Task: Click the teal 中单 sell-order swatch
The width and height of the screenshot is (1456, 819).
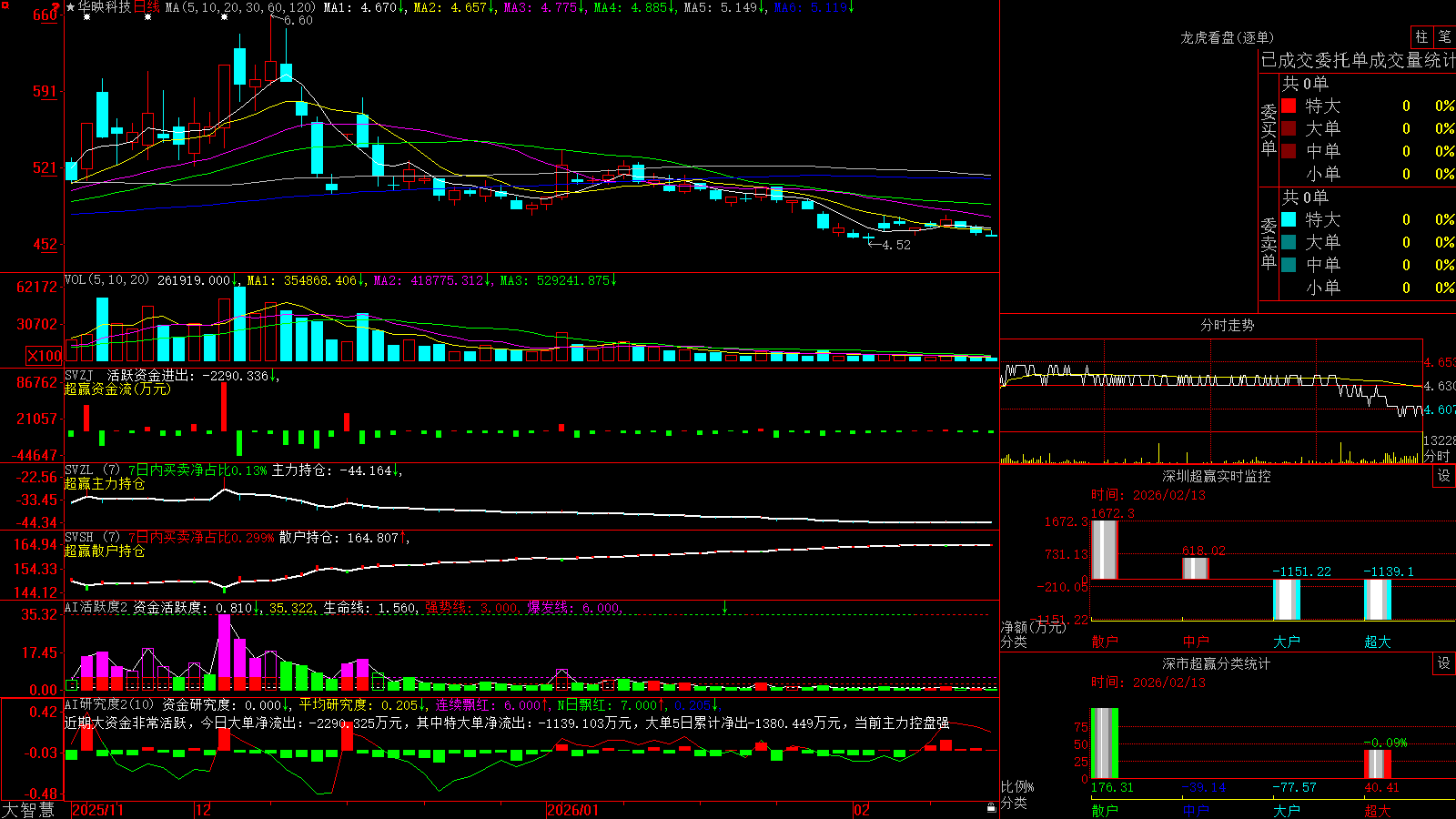Action: 1289,265
